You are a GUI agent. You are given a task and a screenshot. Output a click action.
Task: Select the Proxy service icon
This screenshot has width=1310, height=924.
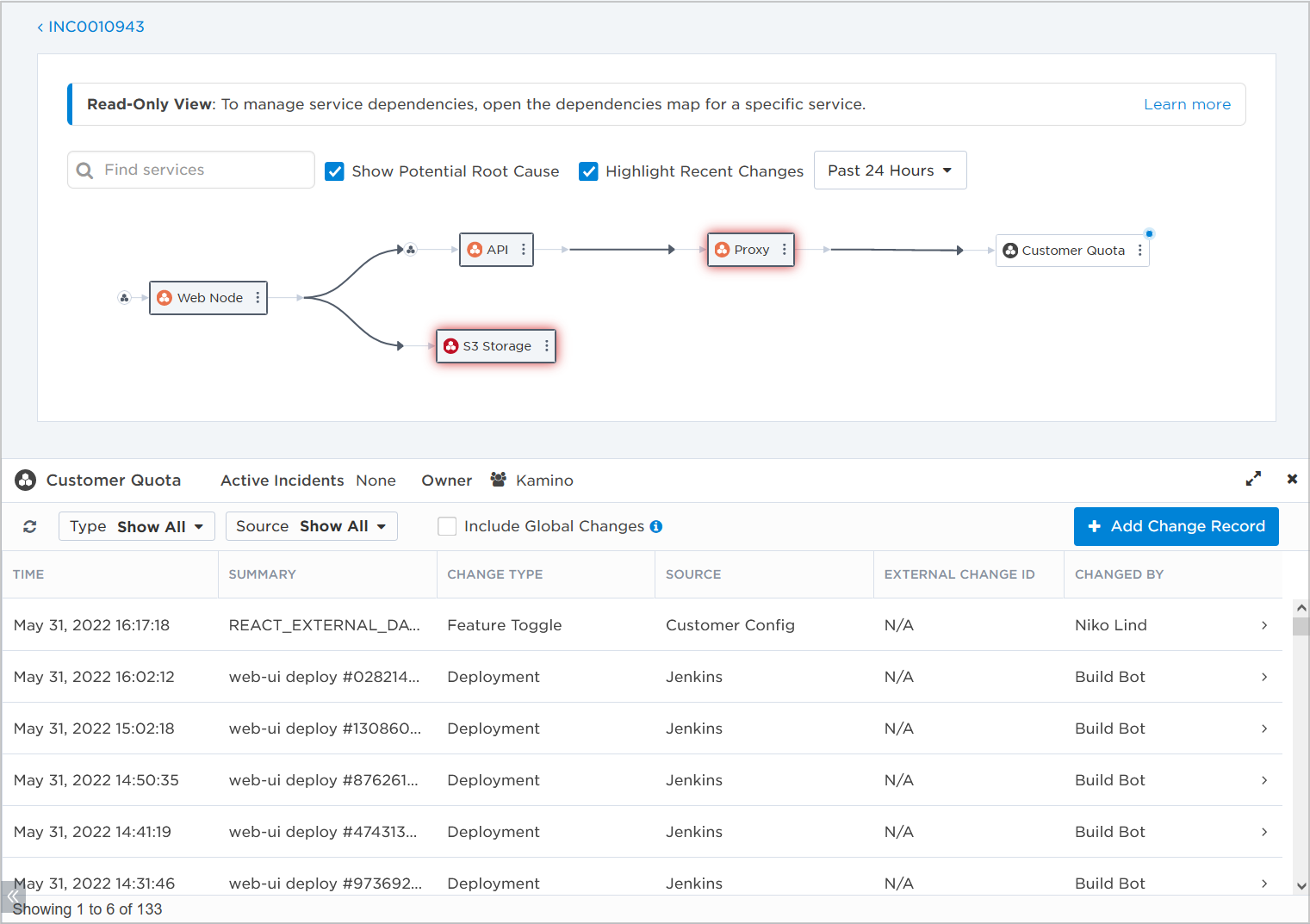(722, 250)
